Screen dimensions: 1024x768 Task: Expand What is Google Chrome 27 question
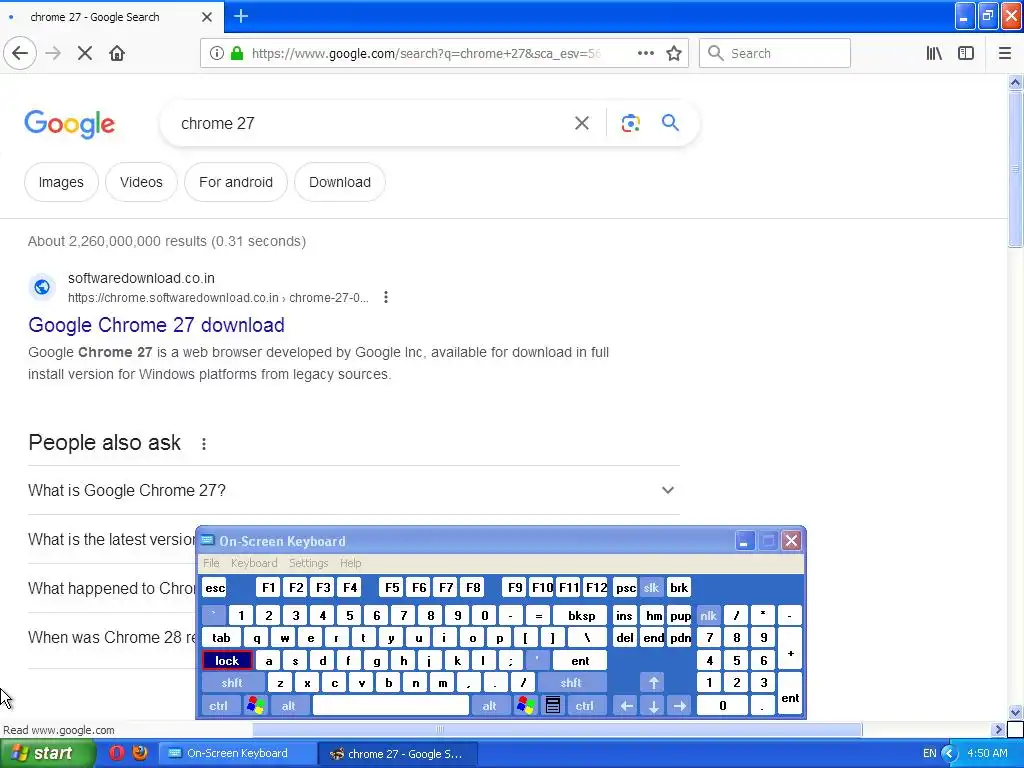click(353, 490)
